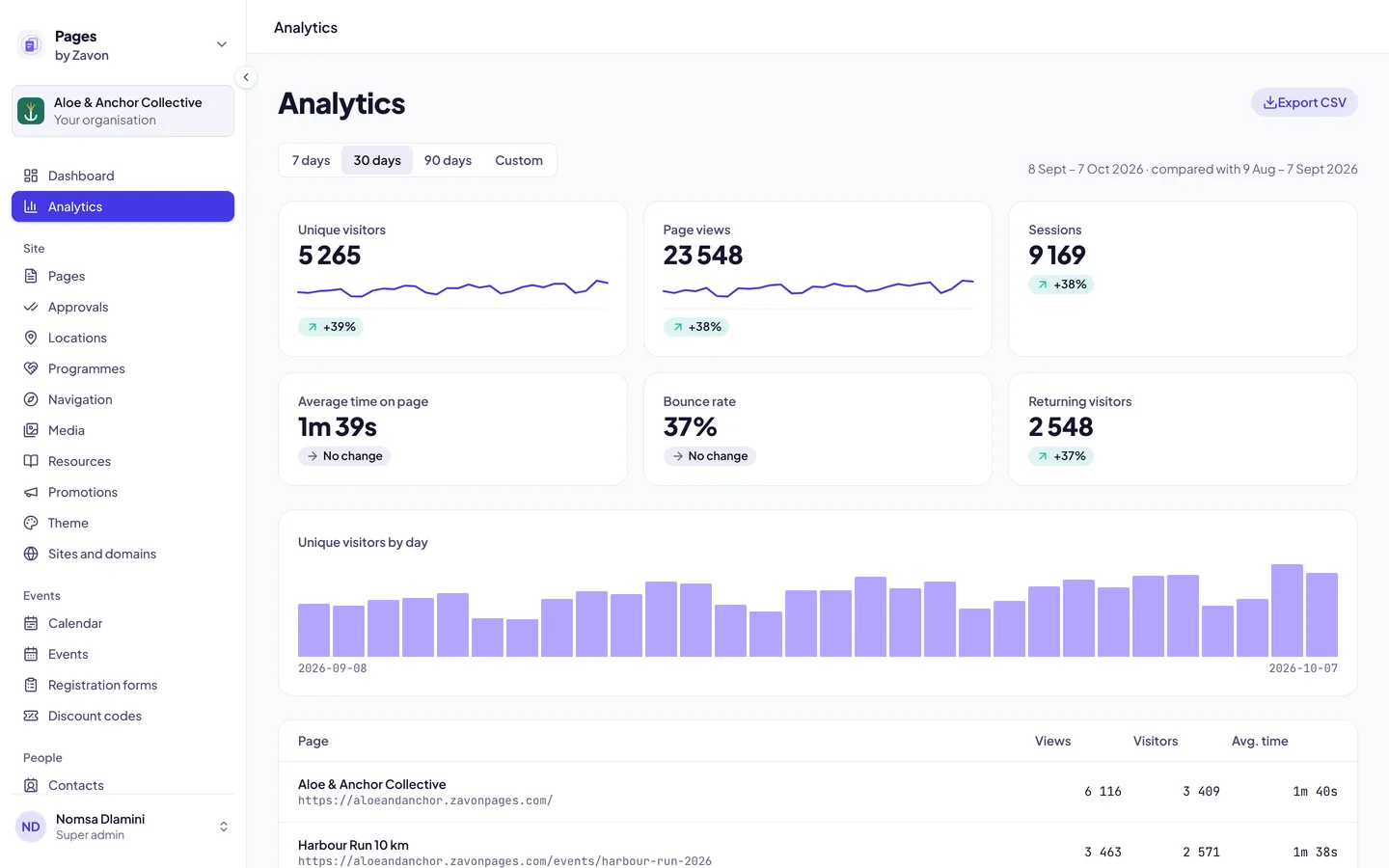
Task: Click the Locations pin icon
Action: pyautogui.click(x=31, y=338)
